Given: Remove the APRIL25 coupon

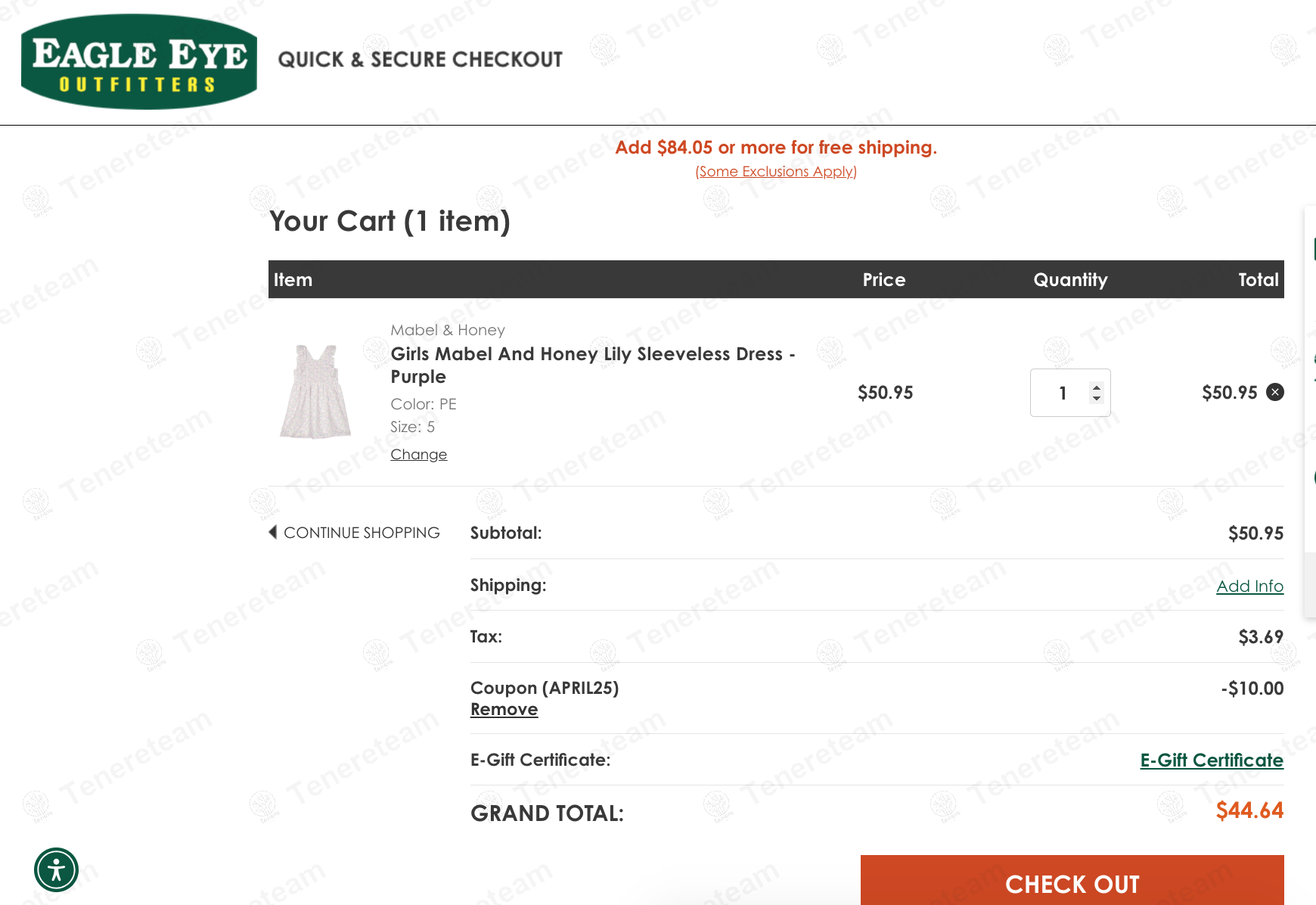Looking at the screenshot, I should (x=504, y=710).
